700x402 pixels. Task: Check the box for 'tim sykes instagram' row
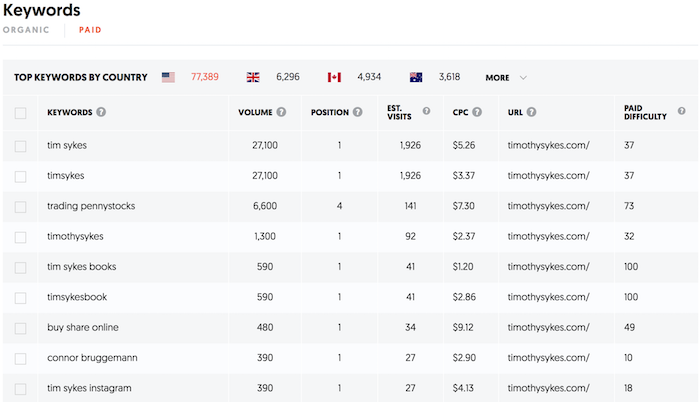(x=21, y=389)
